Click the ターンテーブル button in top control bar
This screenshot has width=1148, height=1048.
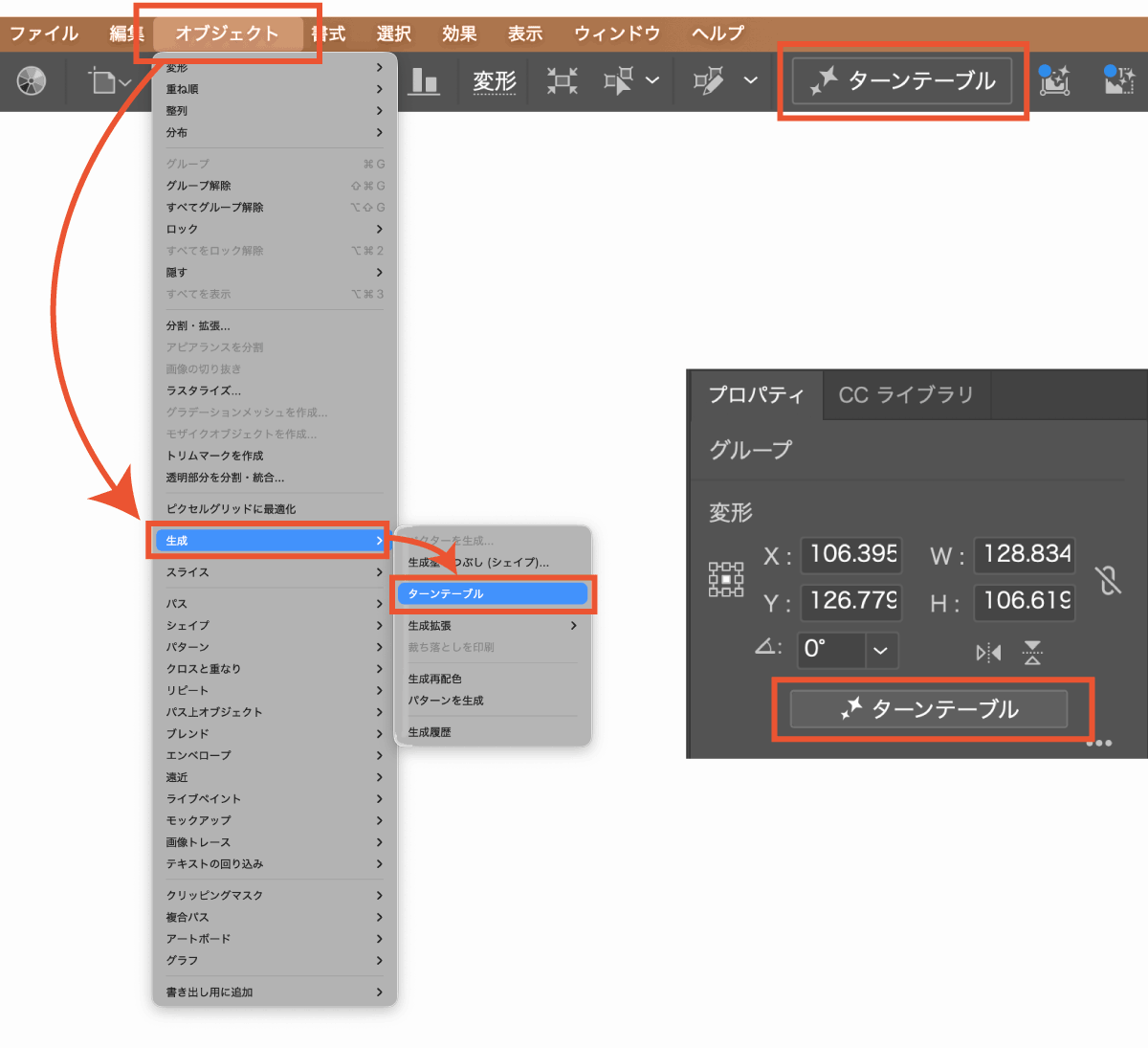tap(902, 81)
